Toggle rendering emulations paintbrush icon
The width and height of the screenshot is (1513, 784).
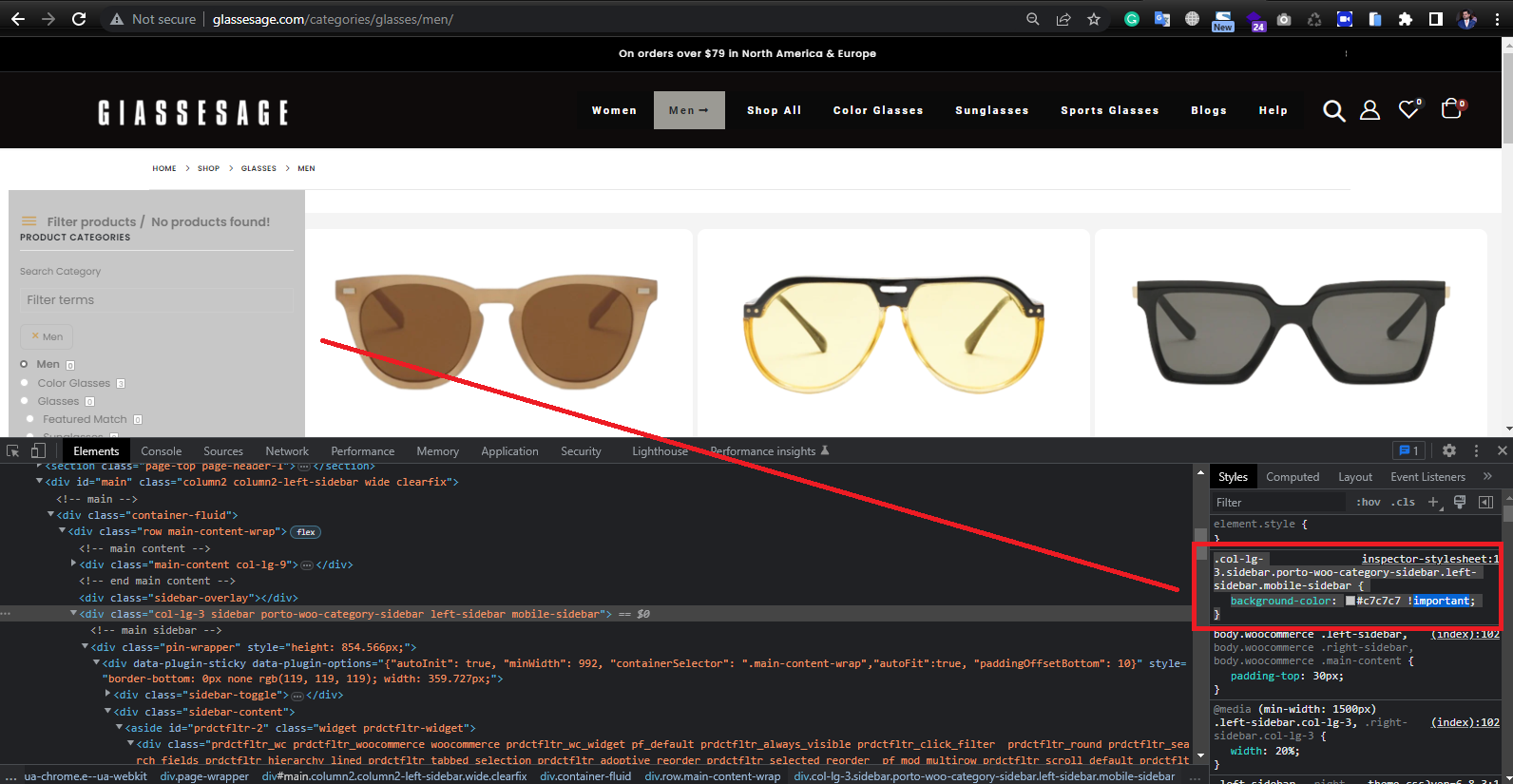pyautogui.click(x=1460, y=502)
